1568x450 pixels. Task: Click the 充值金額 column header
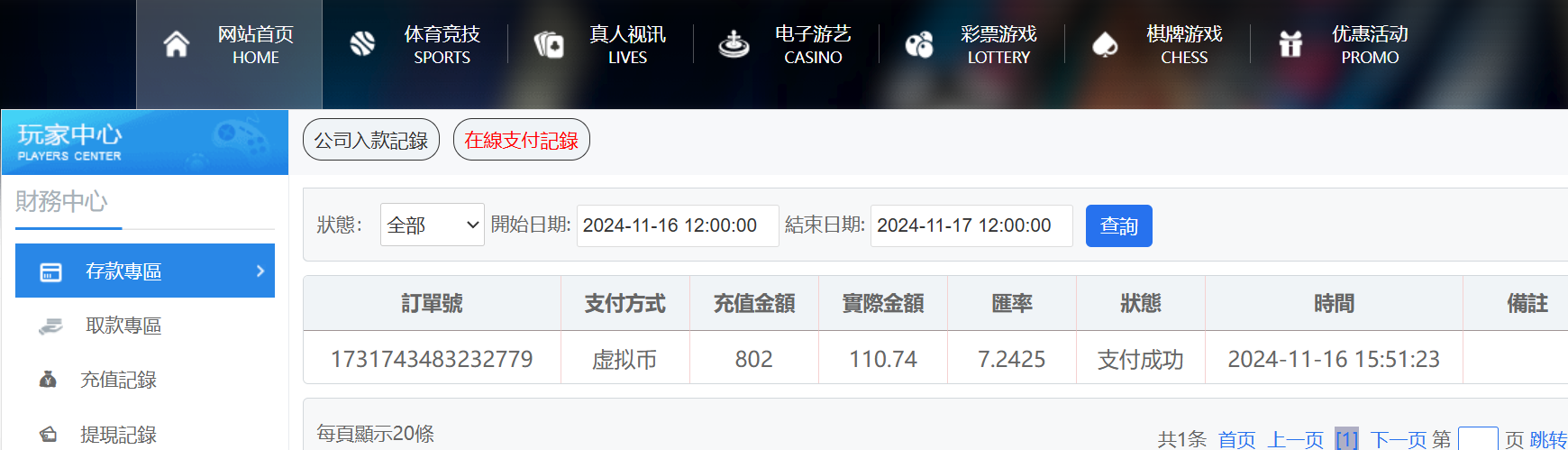pos(754,304)
